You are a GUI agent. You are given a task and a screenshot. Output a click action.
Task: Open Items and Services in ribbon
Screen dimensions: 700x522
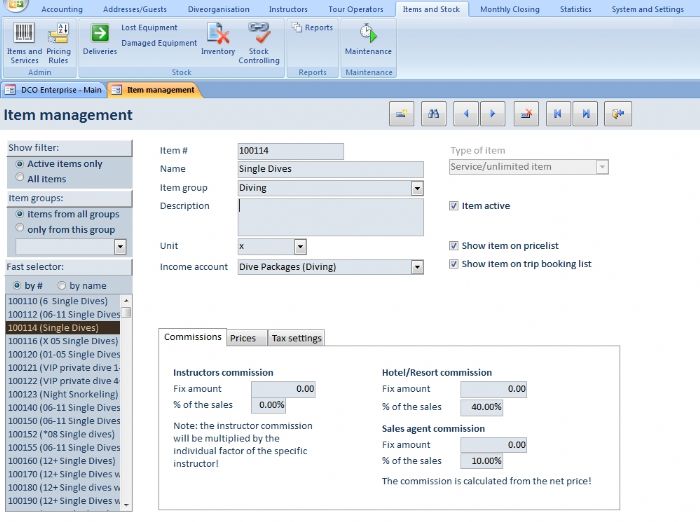click(24, 42)
